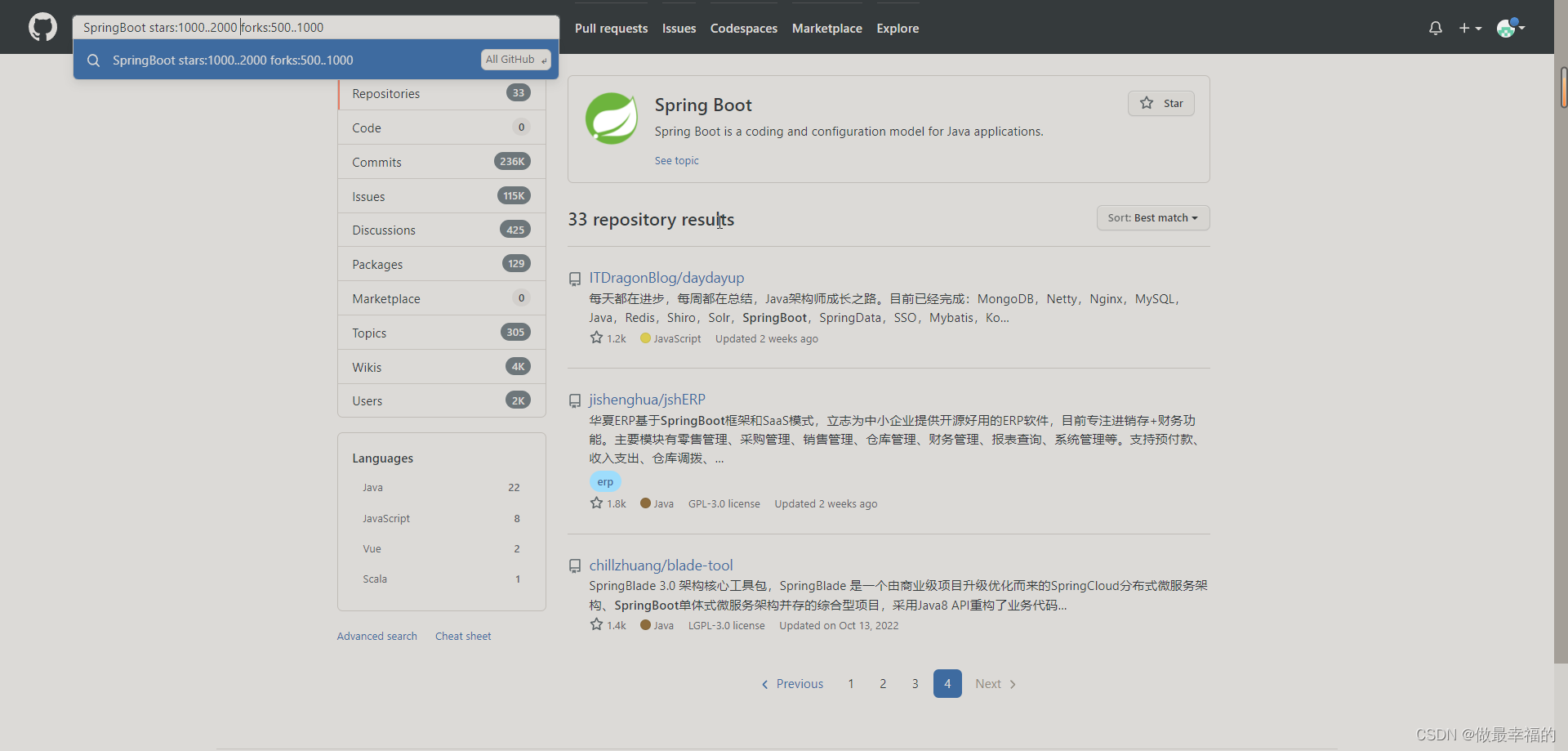This screenshot has height=751, width=1568.
Task: Click the notifications bell icon
Action: coord(1436,28)
